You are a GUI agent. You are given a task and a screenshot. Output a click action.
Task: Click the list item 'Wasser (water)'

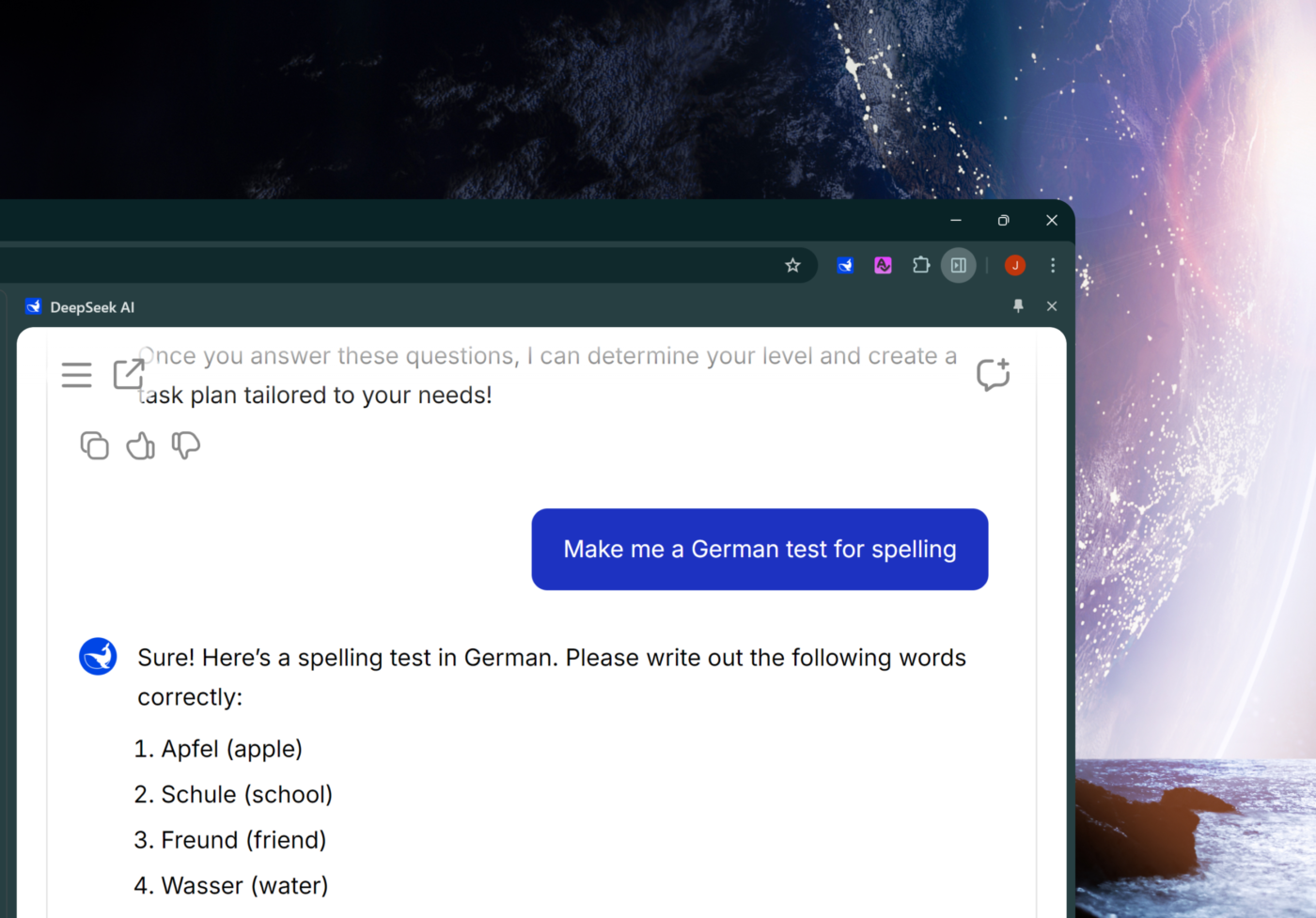(x=231, y=885)
